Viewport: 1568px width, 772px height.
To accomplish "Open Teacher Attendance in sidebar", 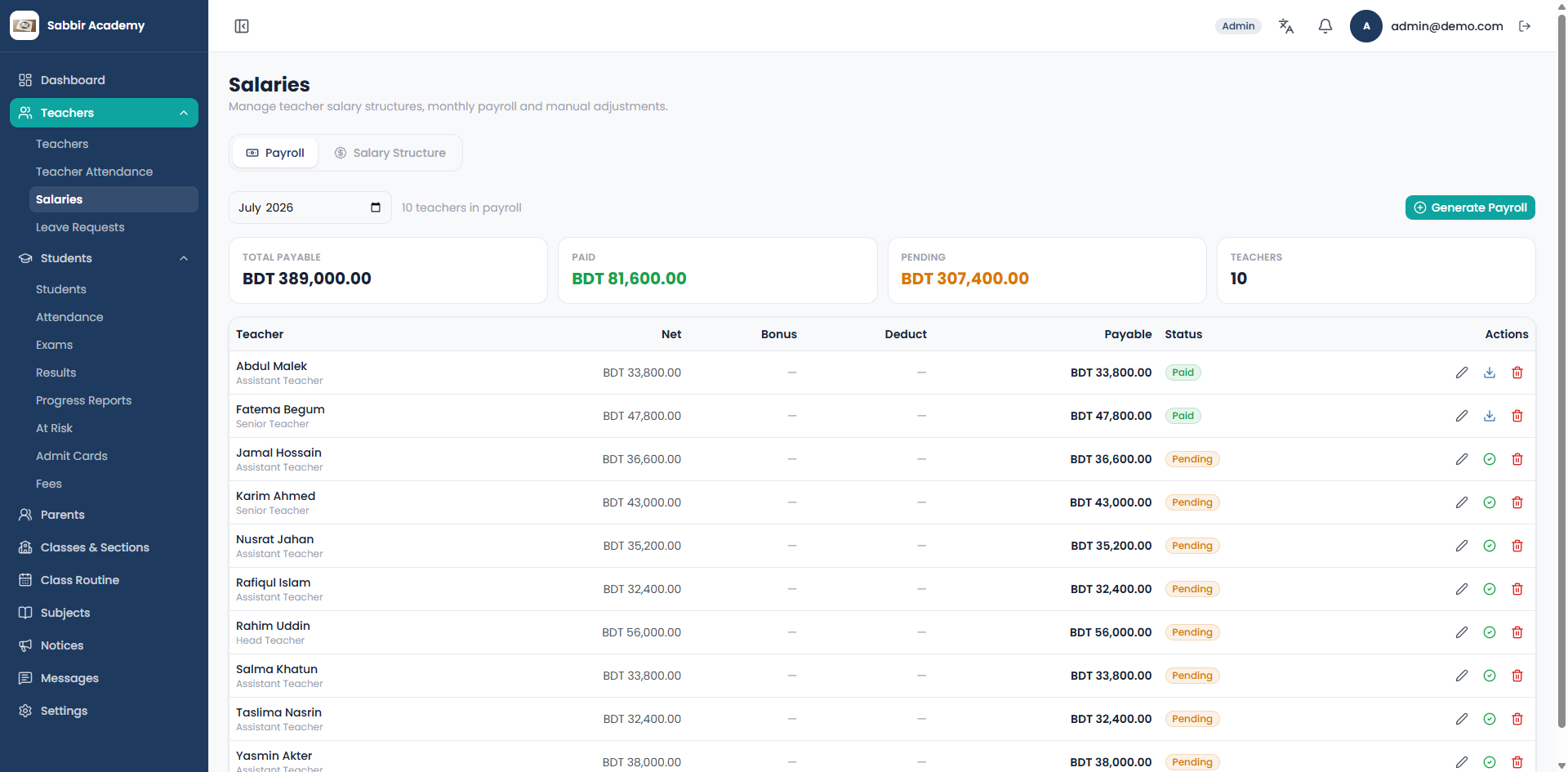I will pos(114,172).
